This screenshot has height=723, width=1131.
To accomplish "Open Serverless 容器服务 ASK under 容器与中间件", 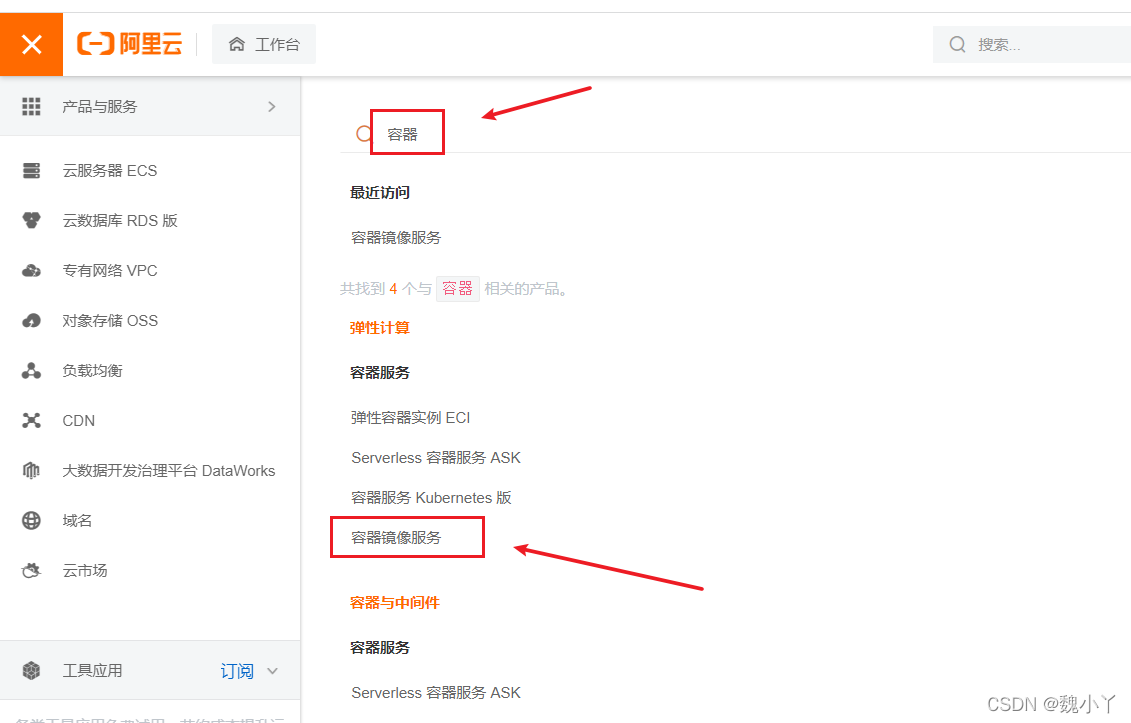I will point(436,693).
